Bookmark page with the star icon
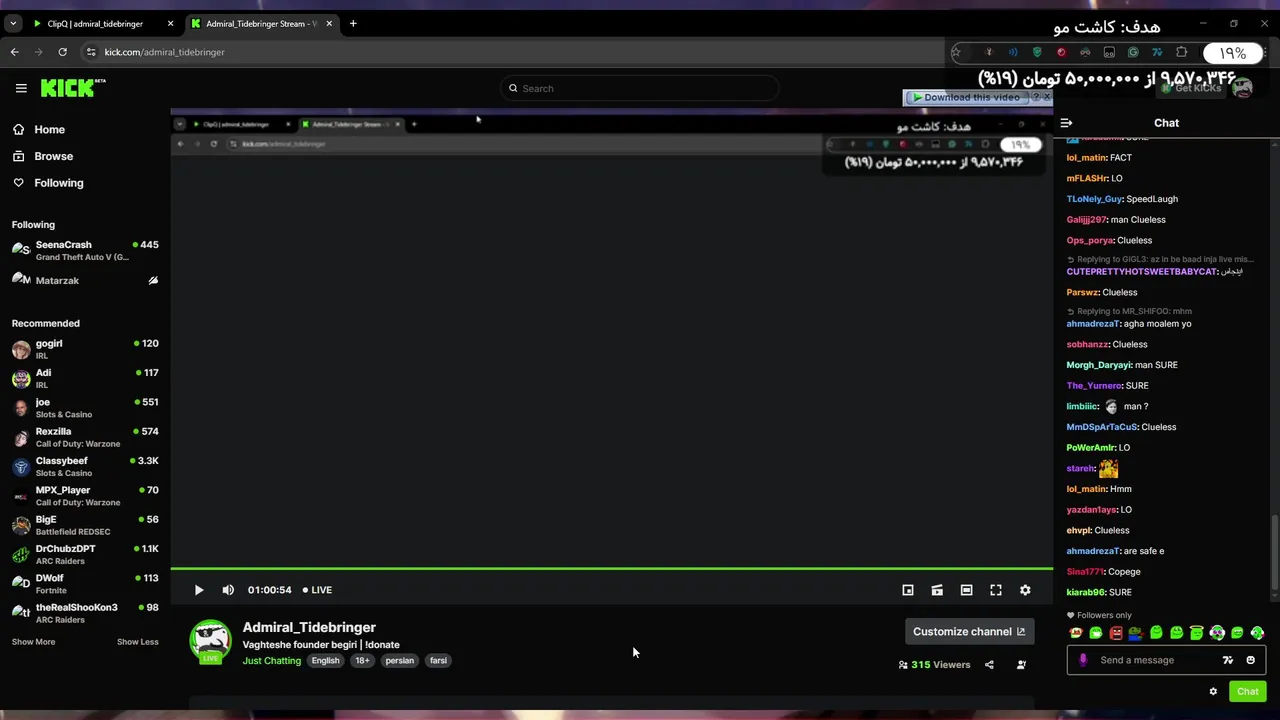Viewport: 1280px width, 720px height. [x=956, y=52]
